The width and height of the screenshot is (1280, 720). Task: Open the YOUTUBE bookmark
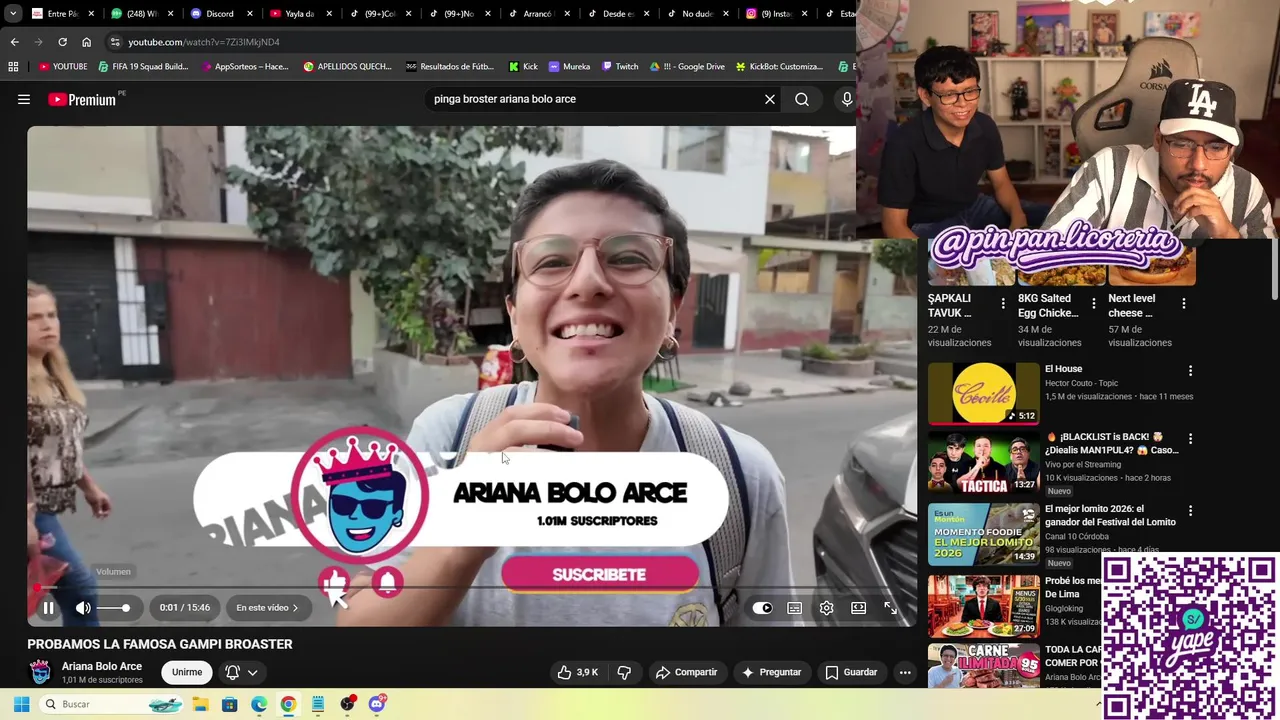pos(63,66)
